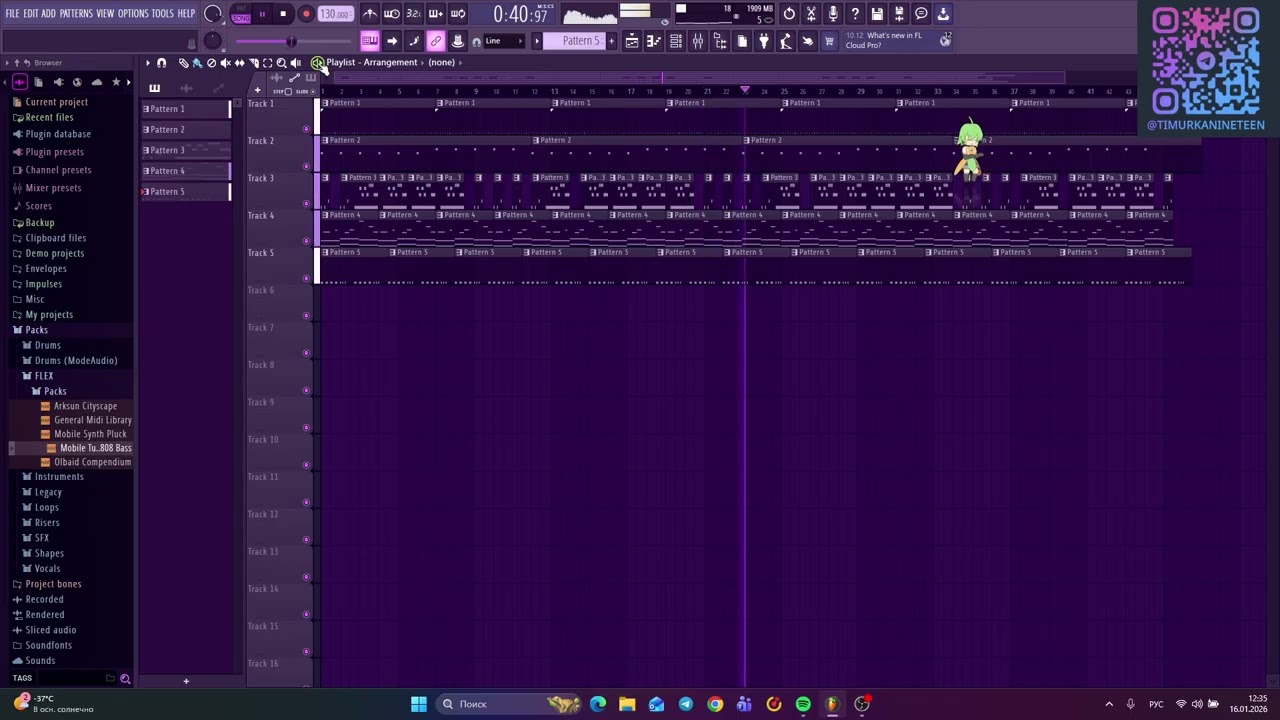Toggle the Playlist snap magnet

(x=161, y=63)
